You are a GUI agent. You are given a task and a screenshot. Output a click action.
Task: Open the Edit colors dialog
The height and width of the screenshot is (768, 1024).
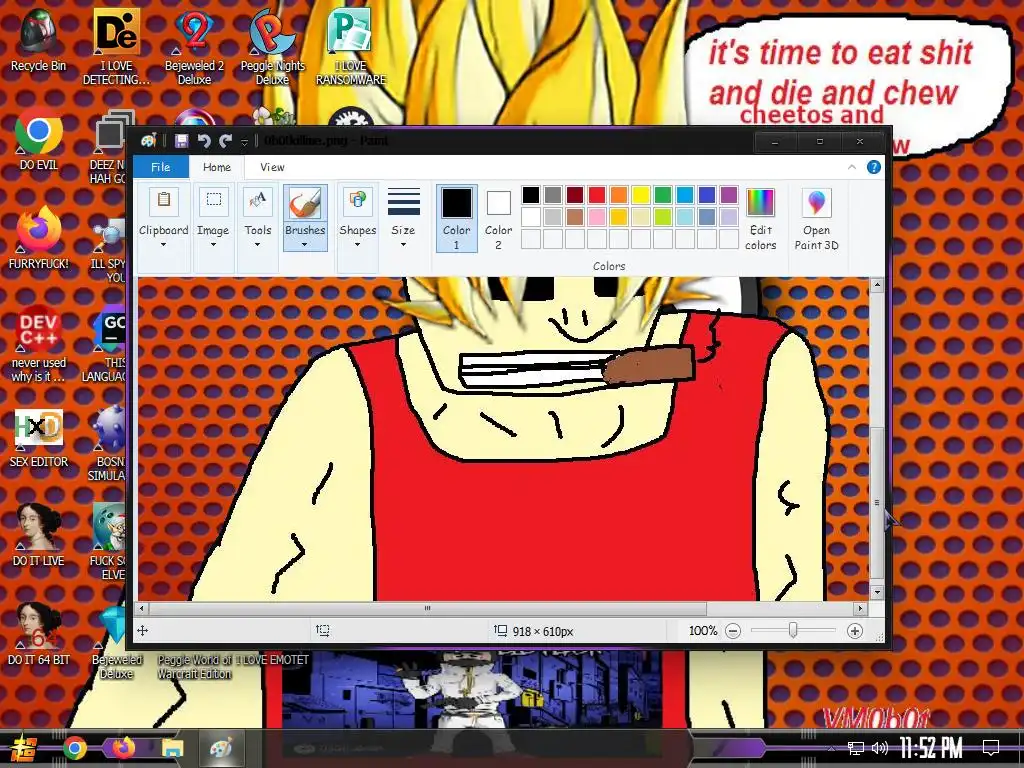[760, 219]
